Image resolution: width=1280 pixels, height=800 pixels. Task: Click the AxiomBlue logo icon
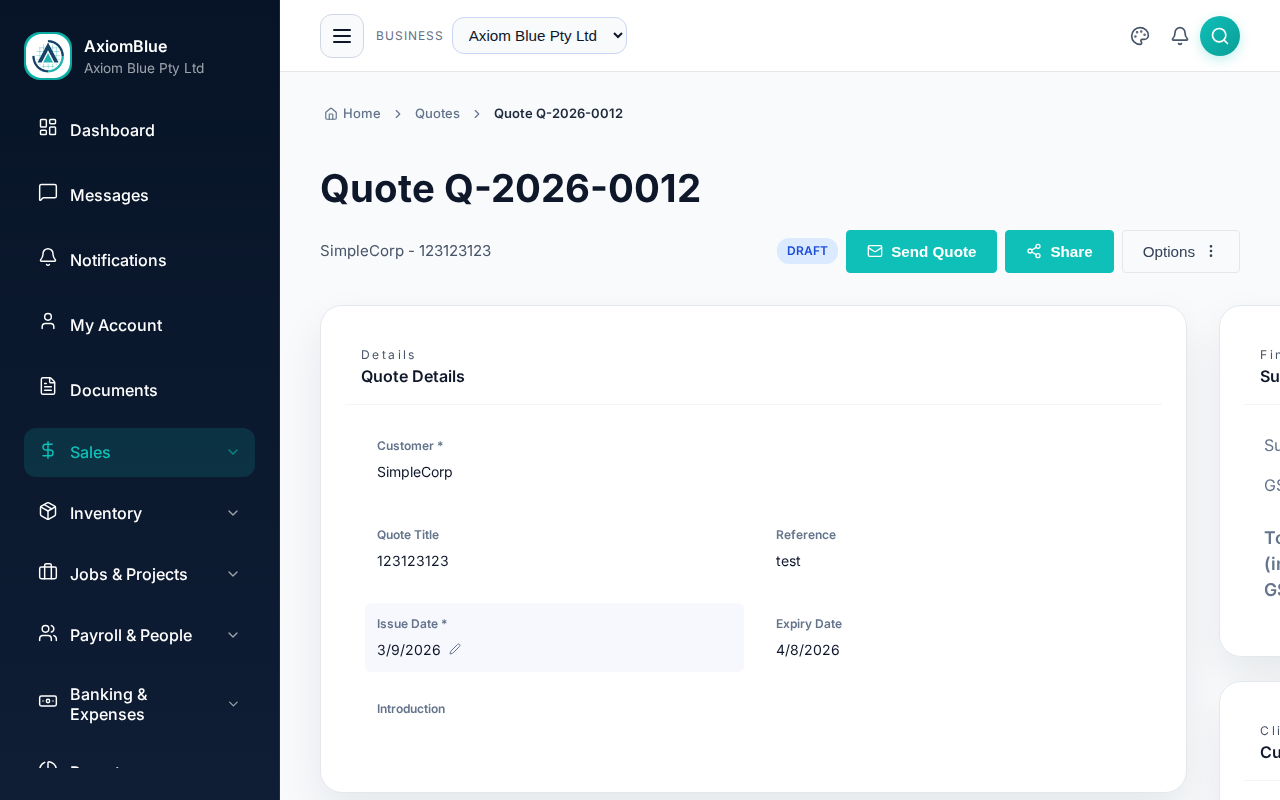click(48, 56)
